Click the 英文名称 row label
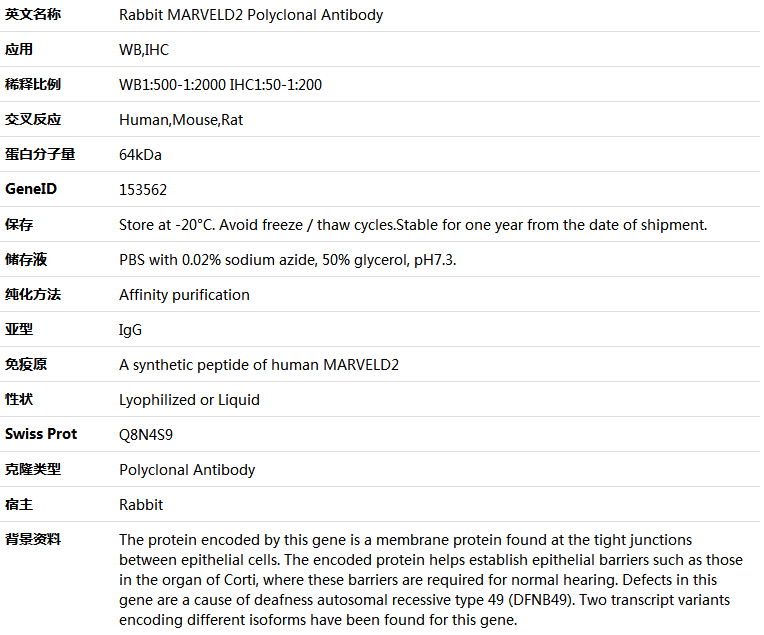 point(33,15)
